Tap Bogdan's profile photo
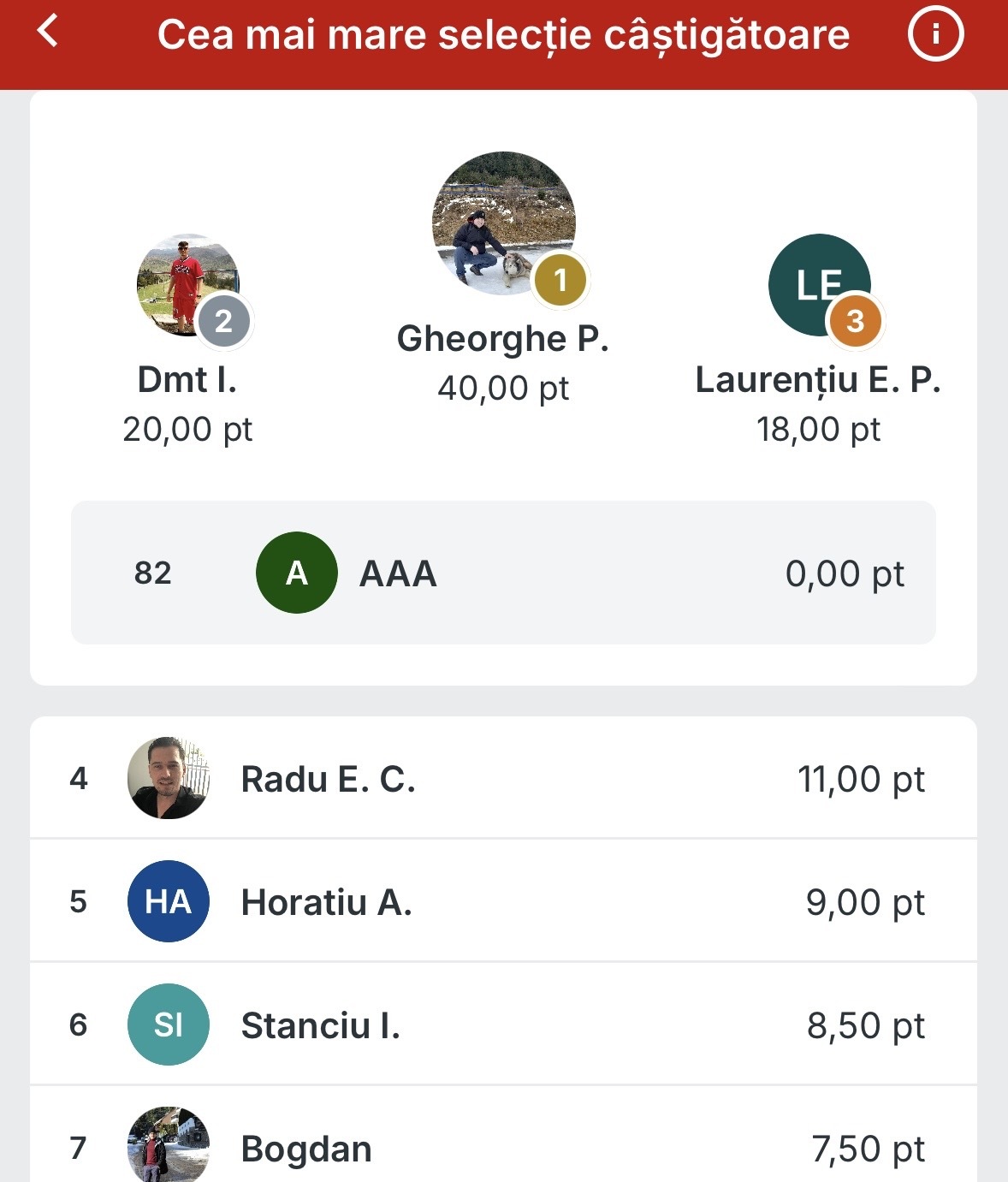1008x1182 pixels. click(169, 1145)
